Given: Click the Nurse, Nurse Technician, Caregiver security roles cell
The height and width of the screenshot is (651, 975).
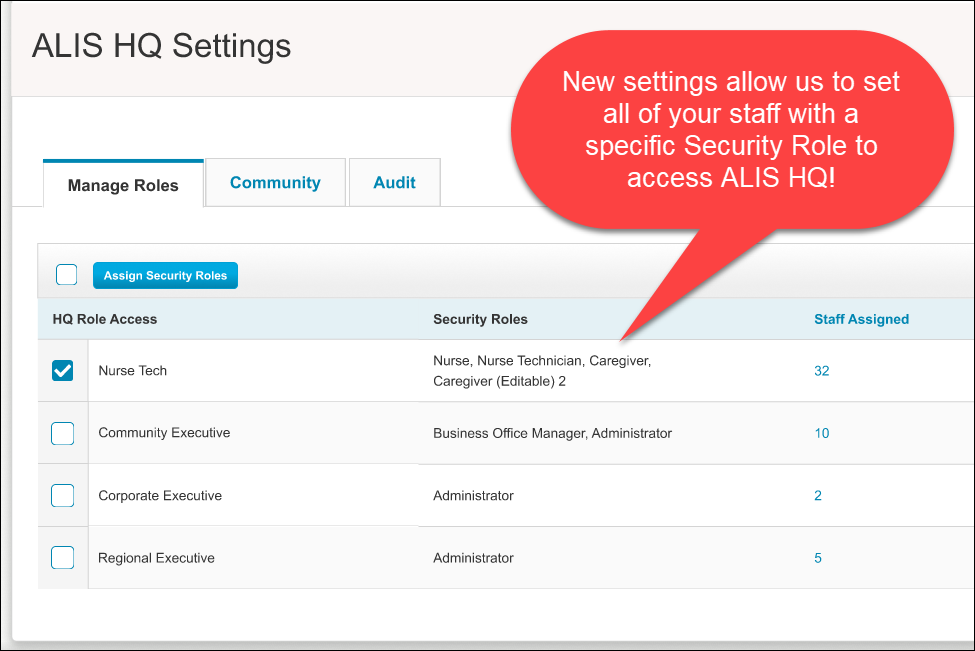Looking at the screenshot, I should click(542, 371).
